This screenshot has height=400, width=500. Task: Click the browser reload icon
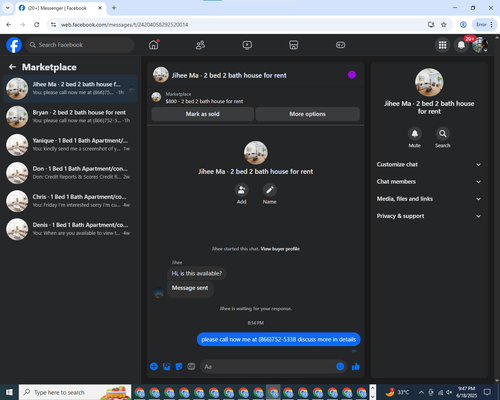(x=37, y=24)
